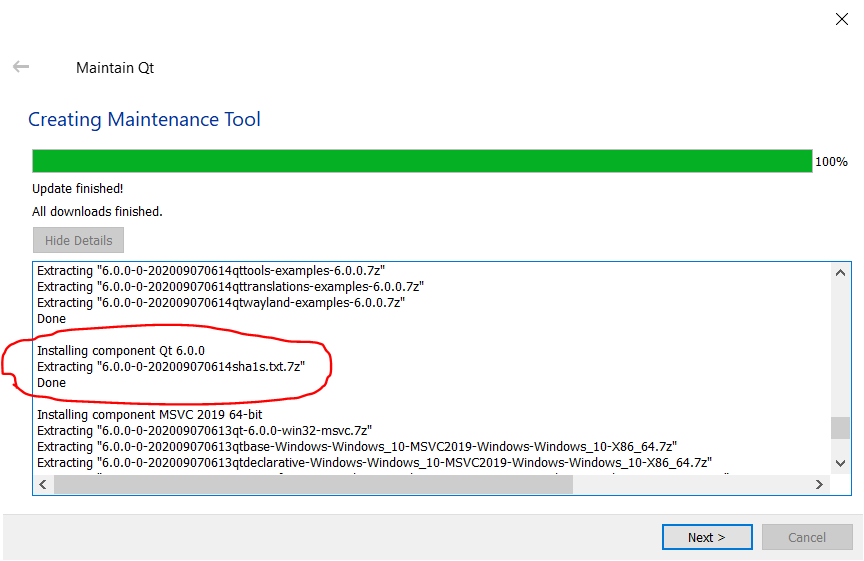This screenshot has height=561, width=864.
Task: Click 'Done' below the sha1s.txt.7z line
Action: coord(51,382)
